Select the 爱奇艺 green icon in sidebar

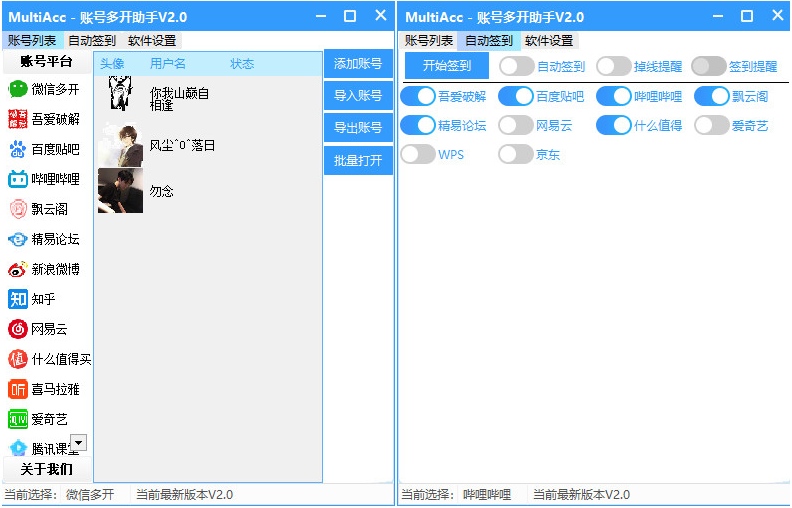(x=18, y=419)
